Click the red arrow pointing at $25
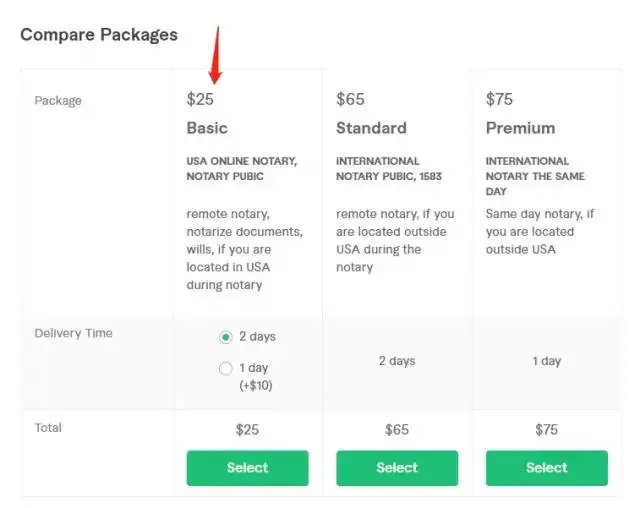The width and height of the screenshot is (640, 508). [216, 55]
